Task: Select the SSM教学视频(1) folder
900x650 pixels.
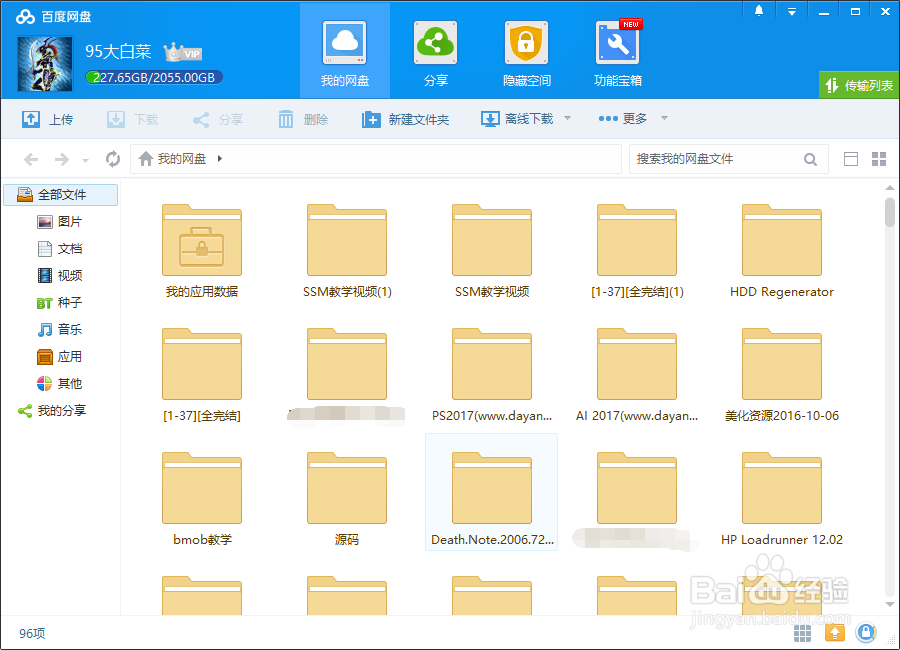Action: [347, 252]
